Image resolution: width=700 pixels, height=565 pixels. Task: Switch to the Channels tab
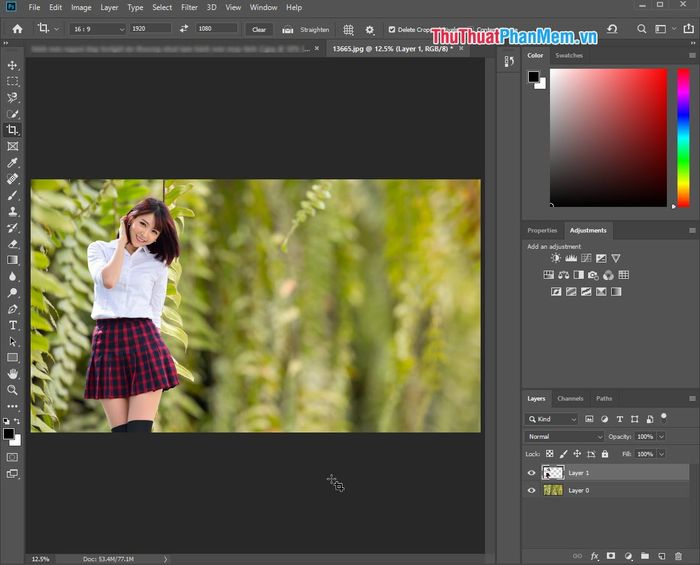point(570,398)
